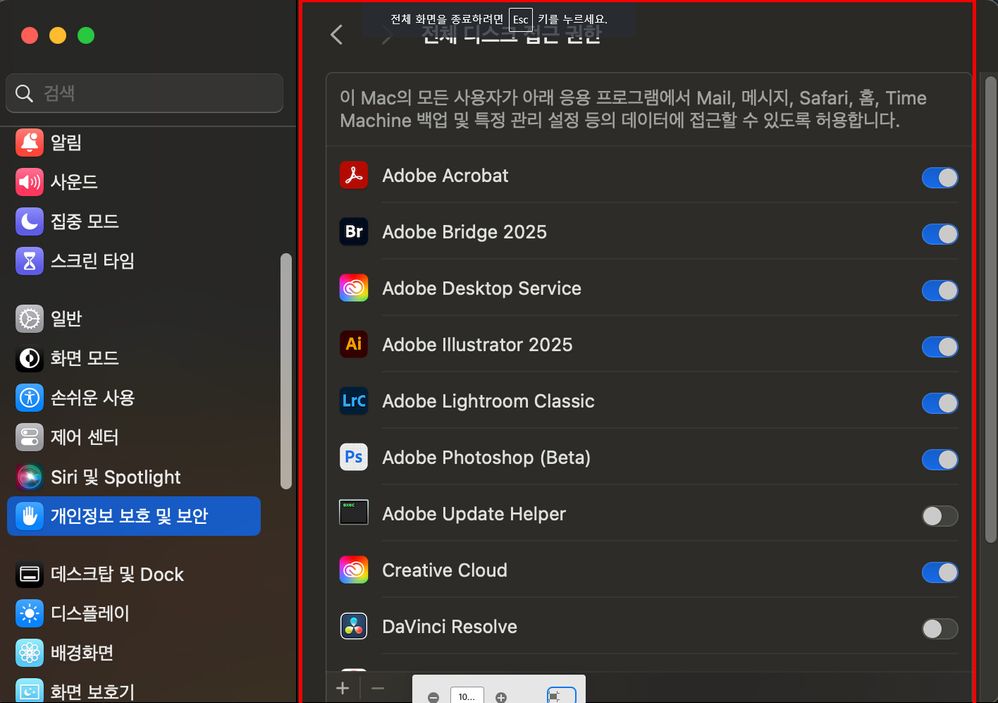Click the Adobe Desktop Service icon
The image size is (998, 703).
[x=353, y=288]
